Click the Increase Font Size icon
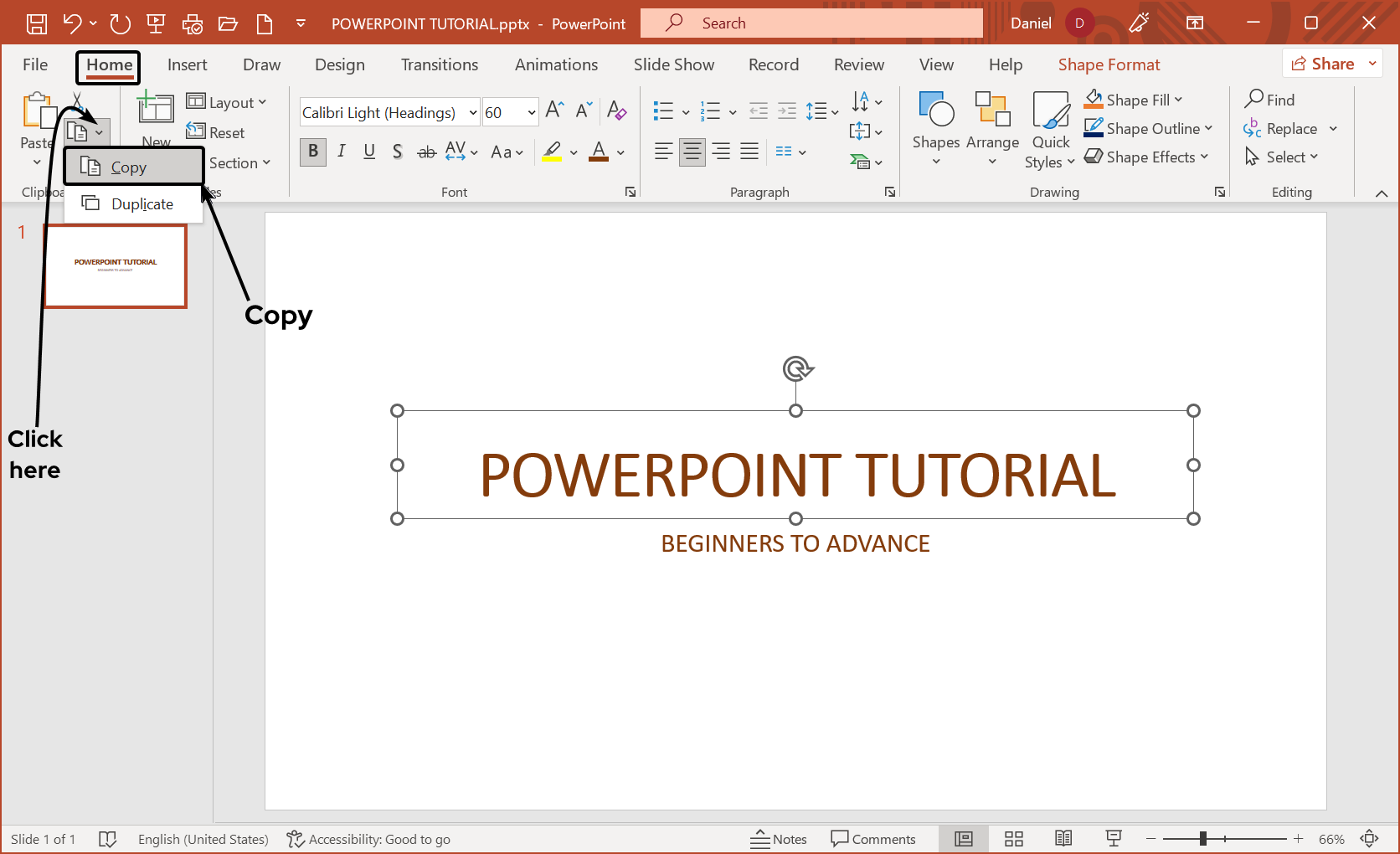This screenshot has height=854, width=1400. point(554,111)
